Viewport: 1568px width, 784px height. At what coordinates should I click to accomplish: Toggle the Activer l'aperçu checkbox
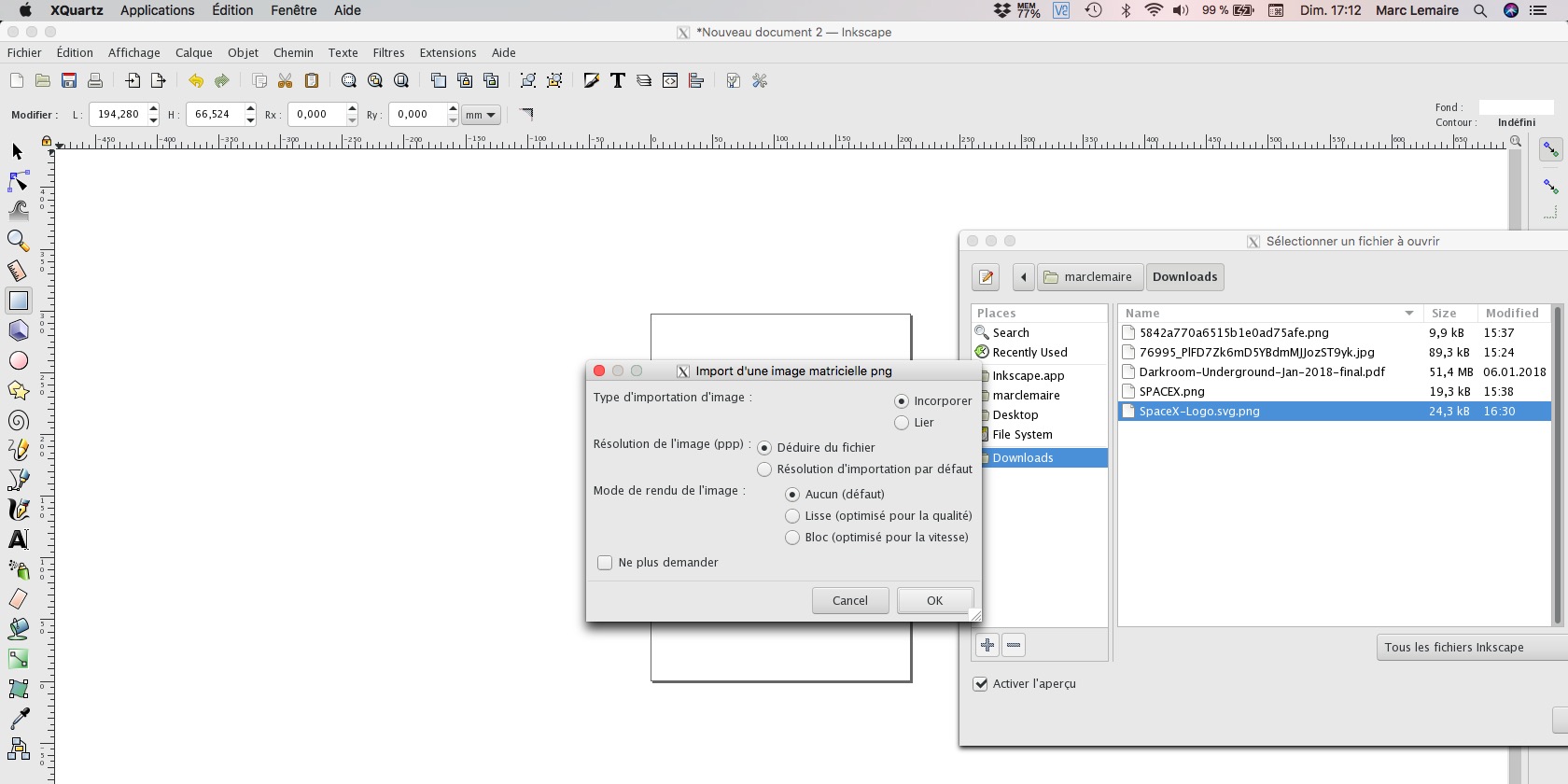(981, 684)
